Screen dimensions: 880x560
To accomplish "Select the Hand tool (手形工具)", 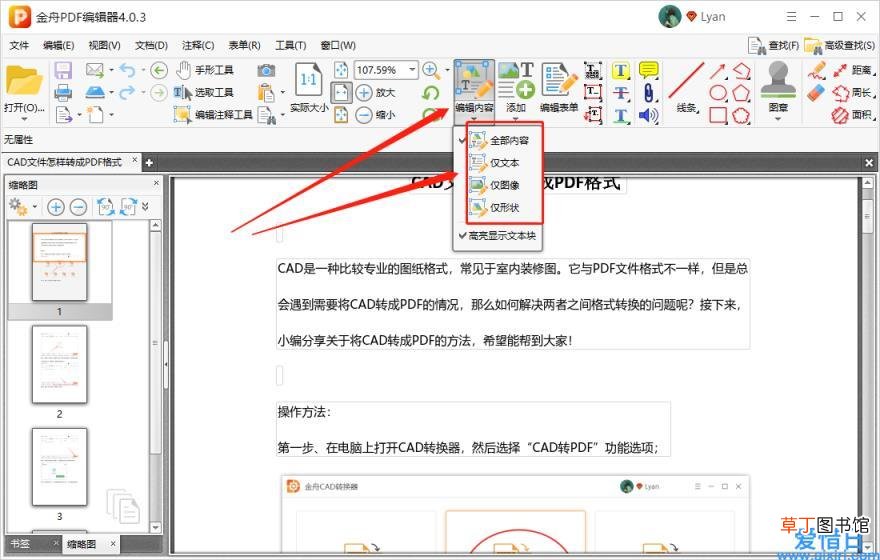I will pyautogui.click(x=204, y=70).
